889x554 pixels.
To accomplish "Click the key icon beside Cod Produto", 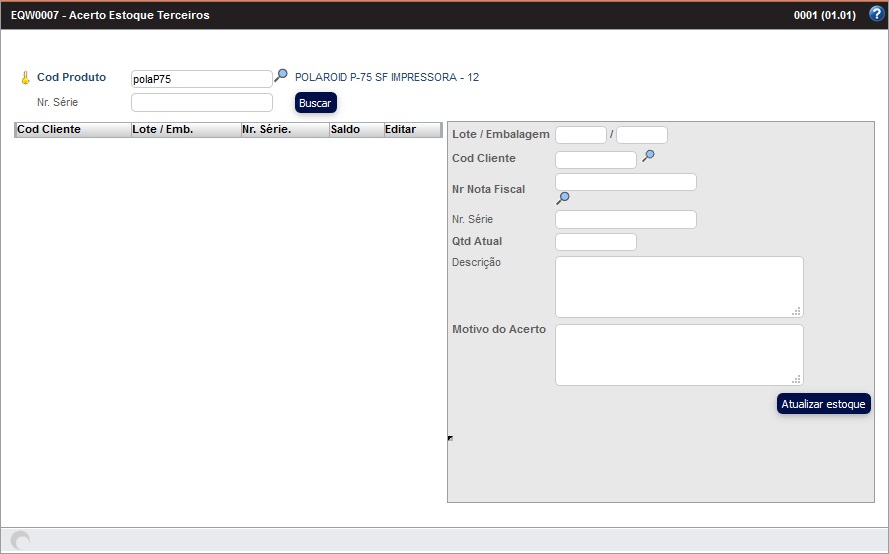I will 25,78.
